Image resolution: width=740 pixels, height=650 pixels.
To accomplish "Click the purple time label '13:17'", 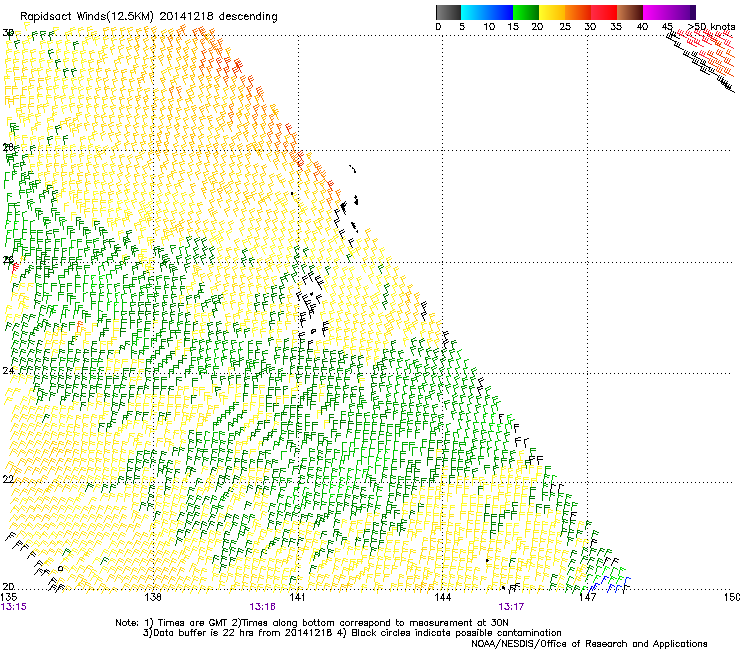I will [511, 607].
